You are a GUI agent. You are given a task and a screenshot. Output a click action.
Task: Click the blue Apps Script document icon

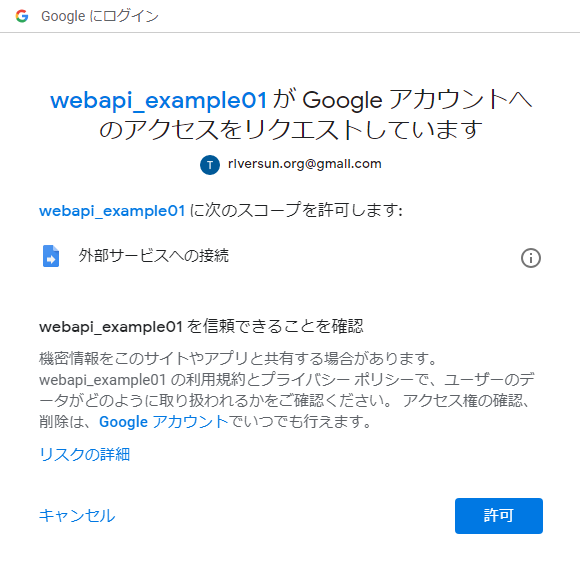tap(51, 256)
